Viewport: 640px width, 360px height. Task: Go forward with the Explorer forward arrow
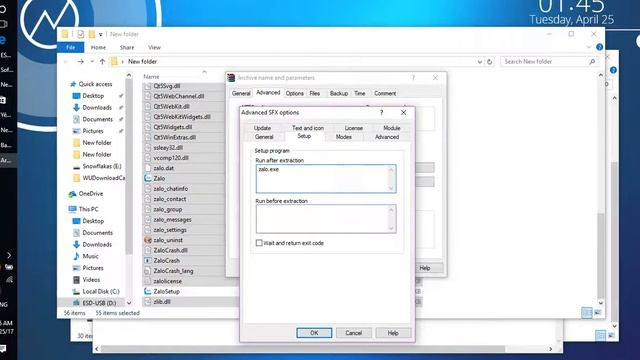coord(80,62)
